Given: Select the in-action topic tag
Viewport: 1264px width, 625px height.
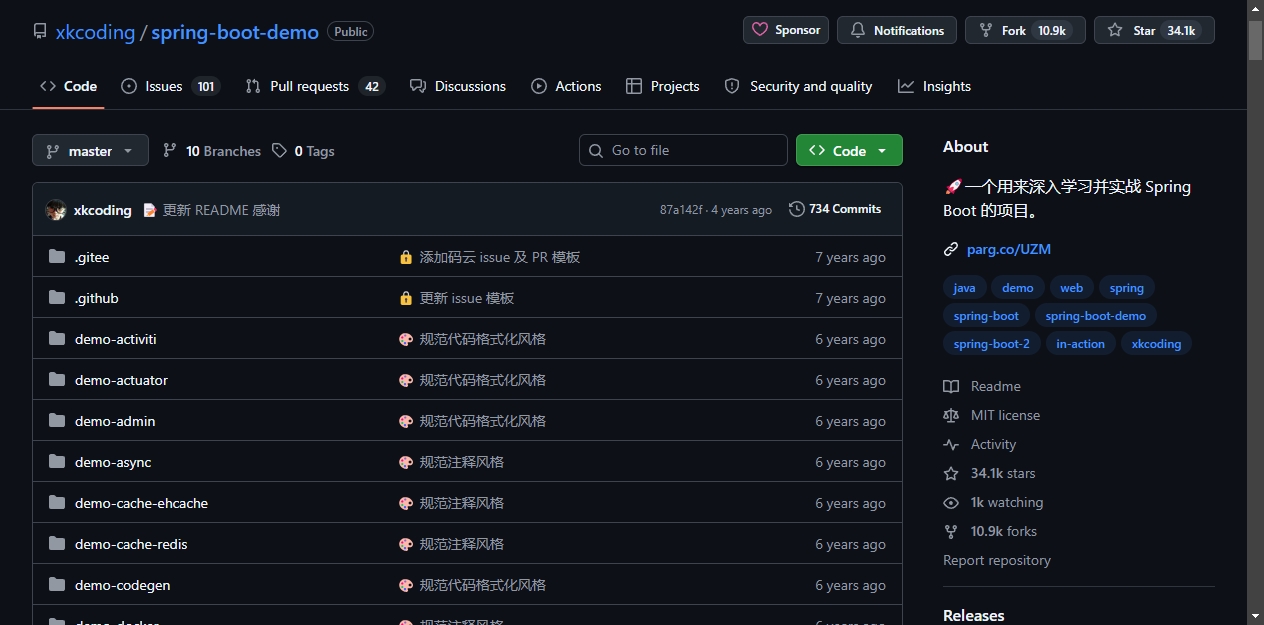Looking at the screenshot, I should coord(1081,344).
